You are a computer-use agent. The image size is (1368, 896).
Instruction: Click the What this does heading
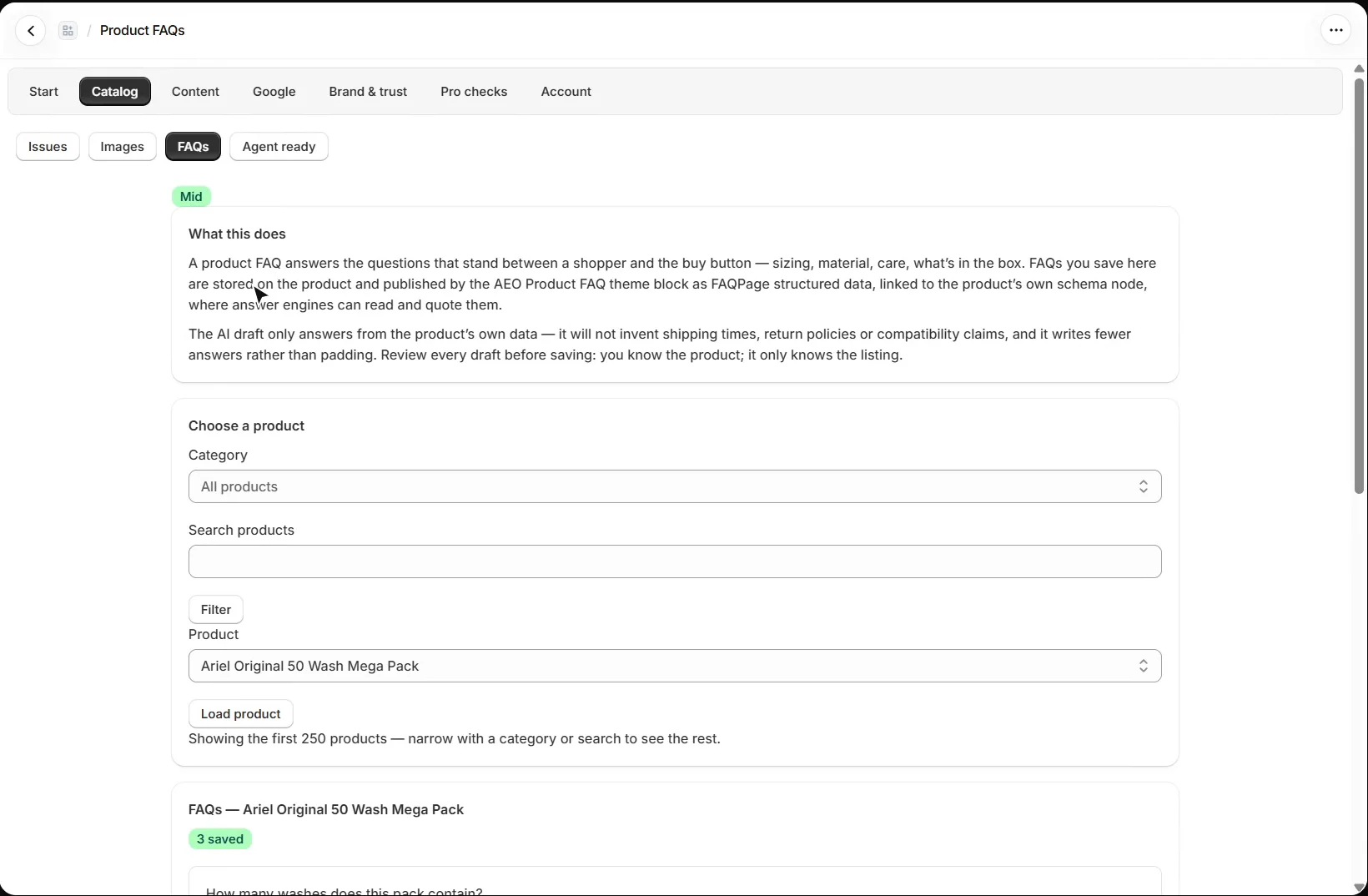point(237,234)
